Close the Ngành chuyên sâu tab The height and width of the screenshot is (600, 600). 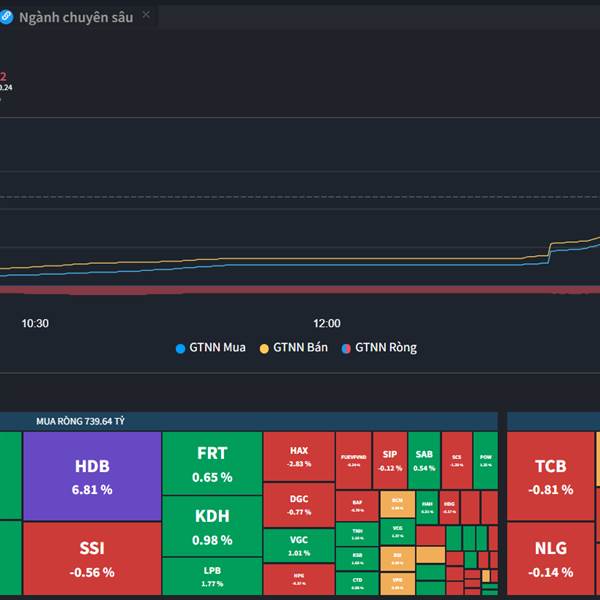click(146, 15)
